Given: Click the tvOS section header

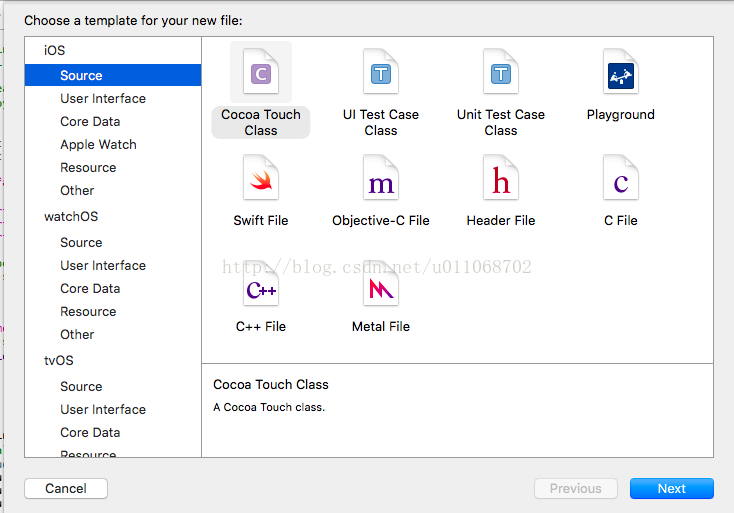Looking at the screenshot, I should pos(59,360).
